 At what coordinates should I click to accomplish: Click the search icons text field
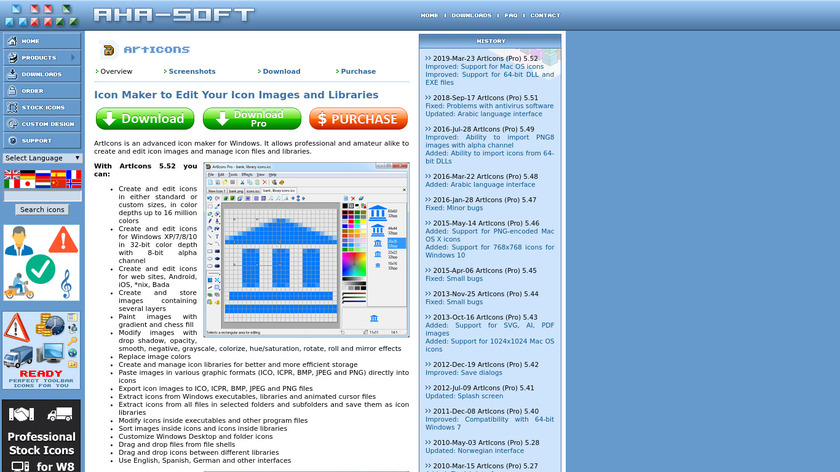click(43, 197)
